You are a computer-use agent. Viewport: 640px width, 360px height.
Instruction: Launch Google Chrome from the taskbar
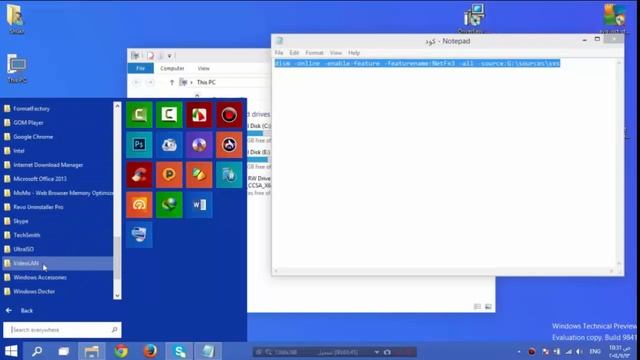pos(121,351)
